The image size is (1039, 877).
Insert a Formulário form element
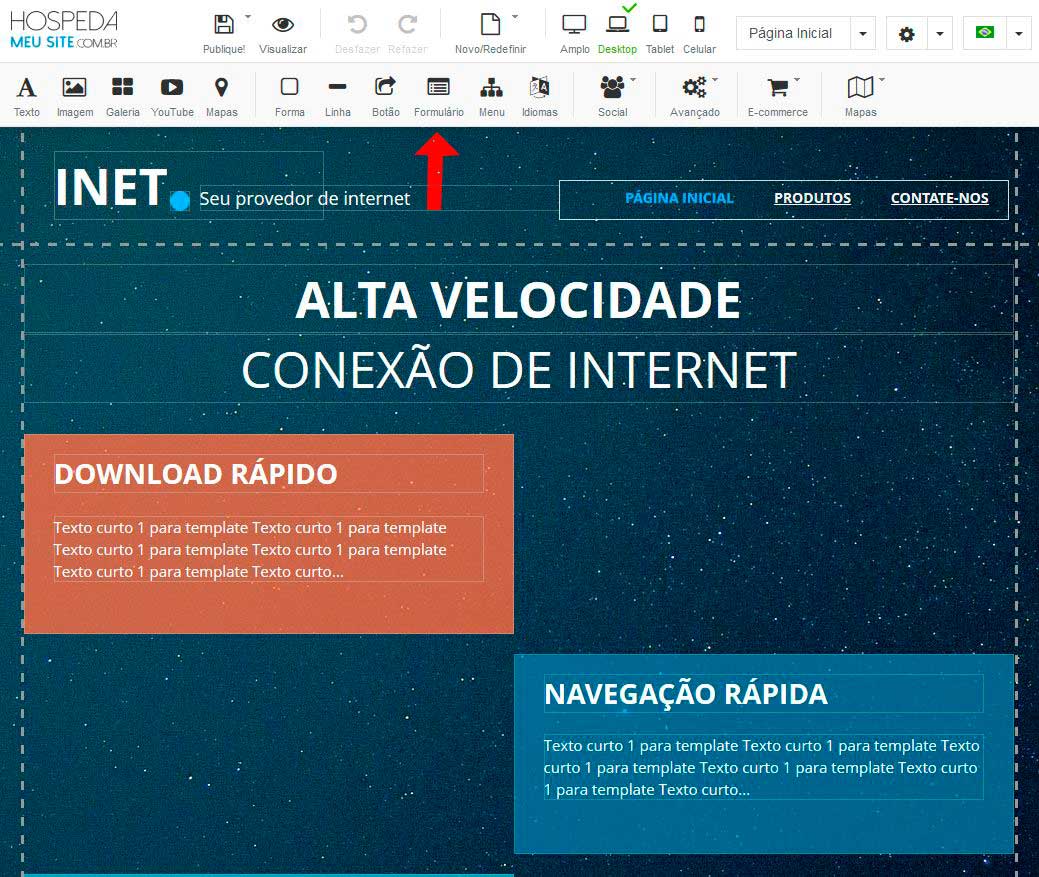coord(439,96)
